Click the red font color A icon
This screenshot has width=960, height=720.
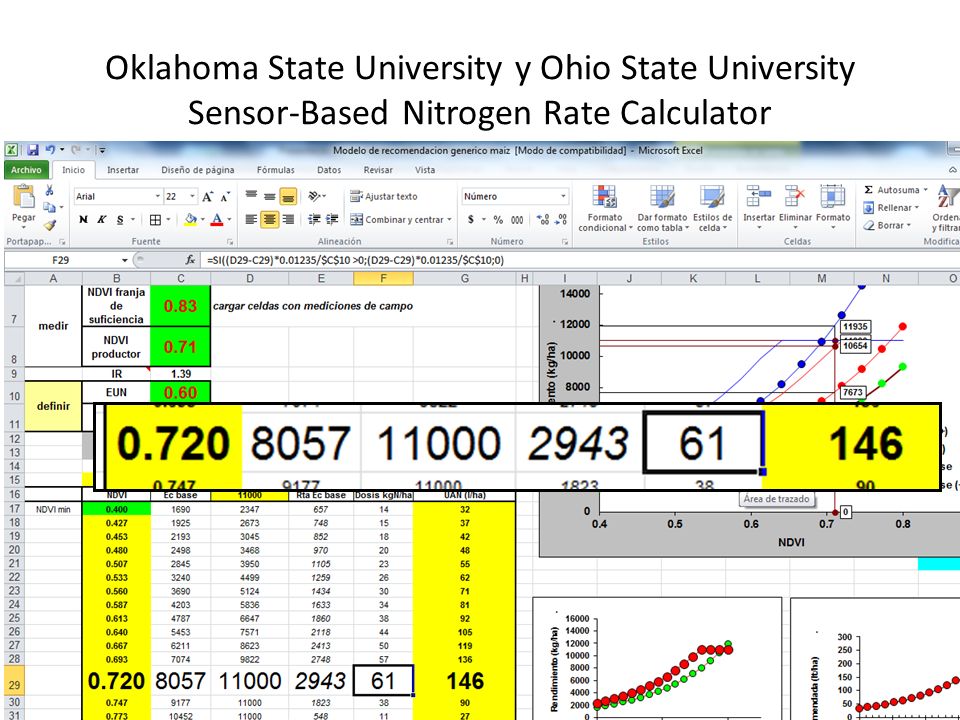pos(217,219)
